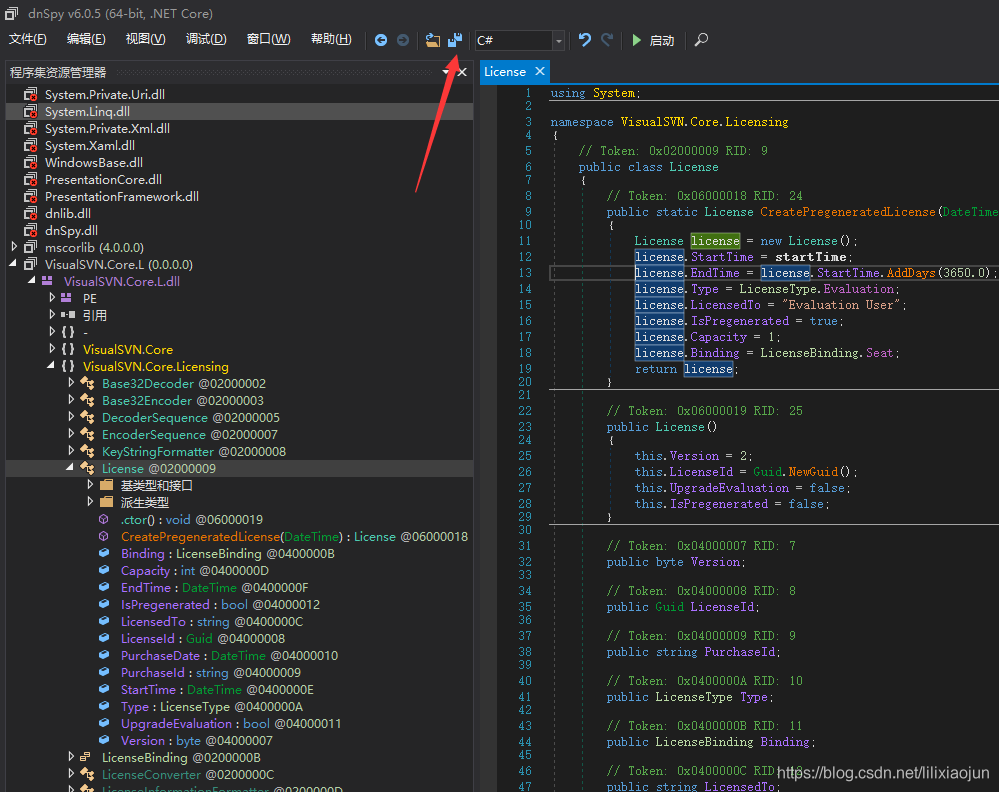The height and width of the screenshot is (792, 999).
Task: Click the navigate forward arrow icon
Action: coord(403,40)
